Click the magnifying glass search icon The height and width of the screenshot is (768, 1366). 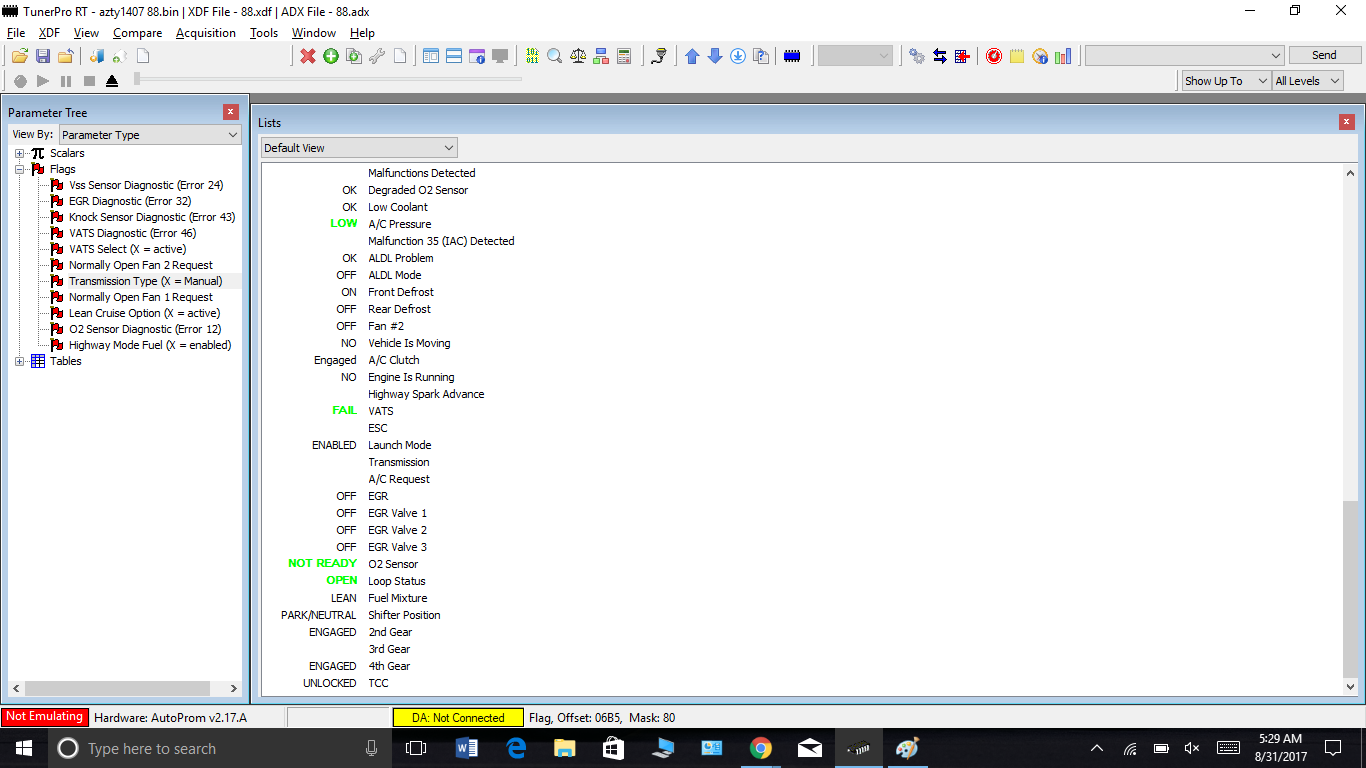click(x=554, y=56)
